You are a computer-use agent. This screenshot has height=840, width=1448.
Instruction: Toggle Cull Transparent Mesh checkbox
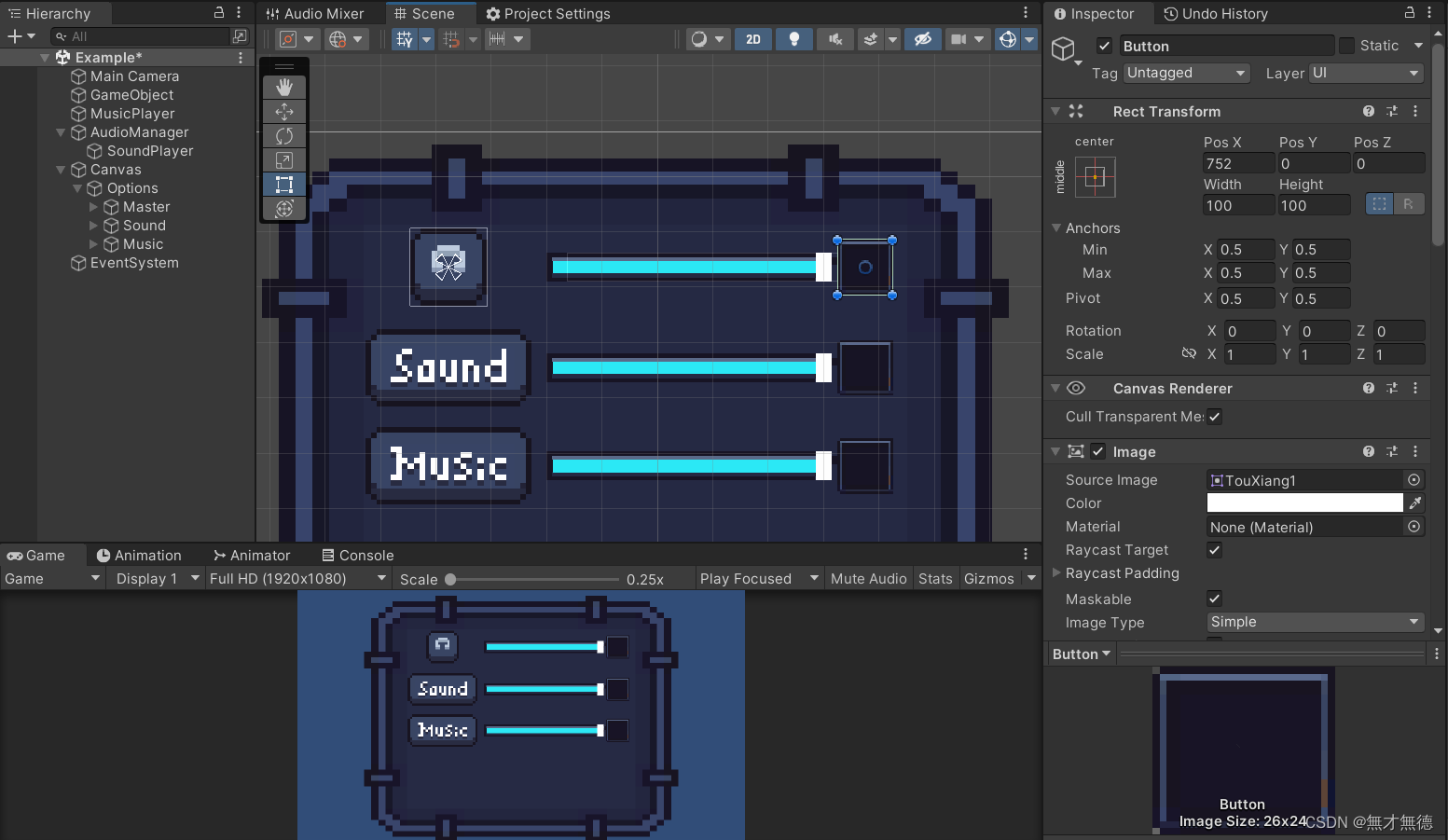click(x=1215, y=417)
